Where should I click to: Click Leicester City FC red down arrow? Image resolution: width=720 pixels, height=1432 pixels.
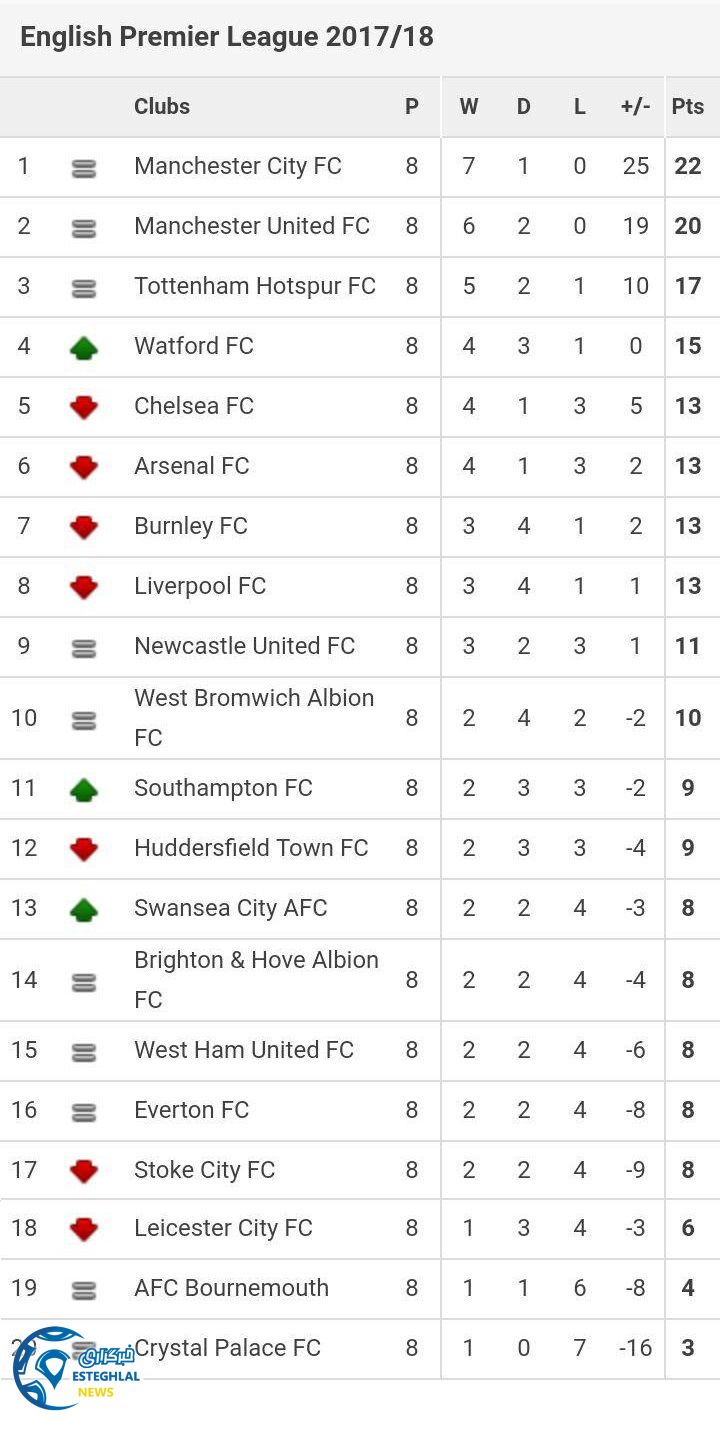[x=84, y=1229]
